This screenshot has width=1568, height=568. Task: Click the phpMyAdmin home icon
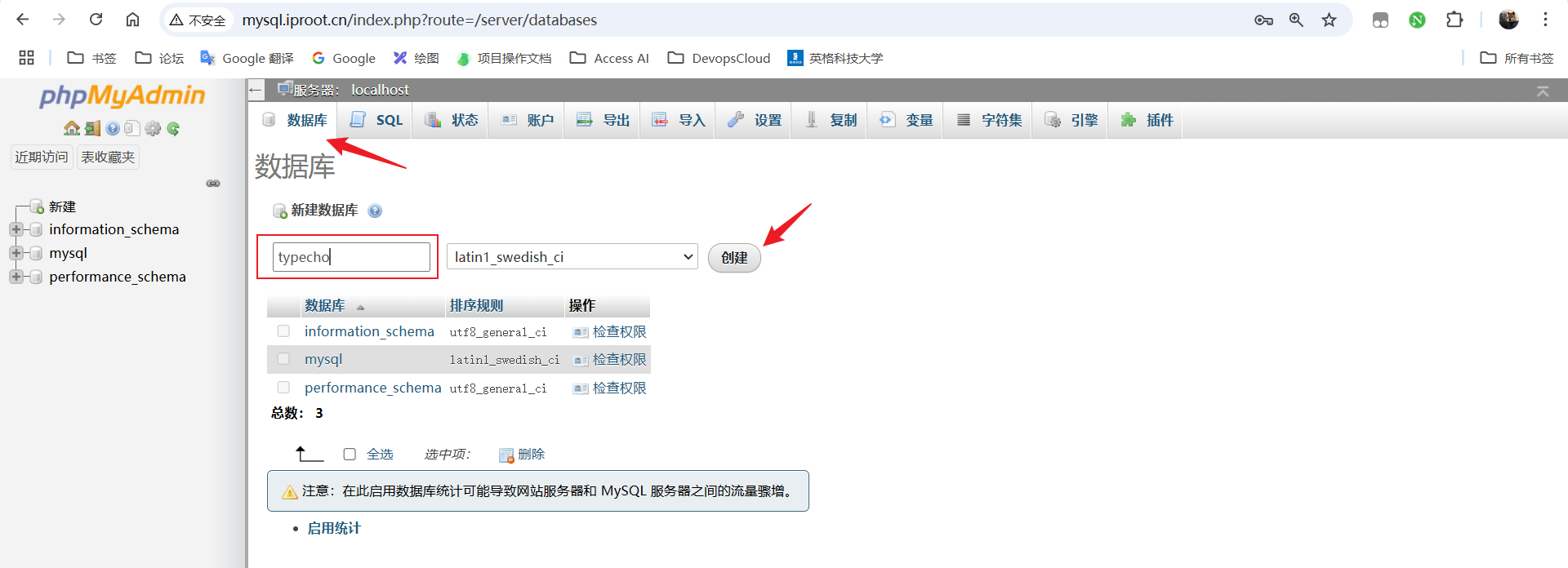point(72,128)
